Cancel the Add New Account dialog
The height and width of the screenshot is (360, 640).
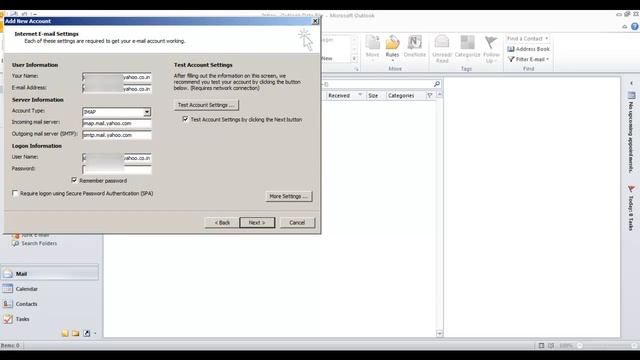pos(297,222)
